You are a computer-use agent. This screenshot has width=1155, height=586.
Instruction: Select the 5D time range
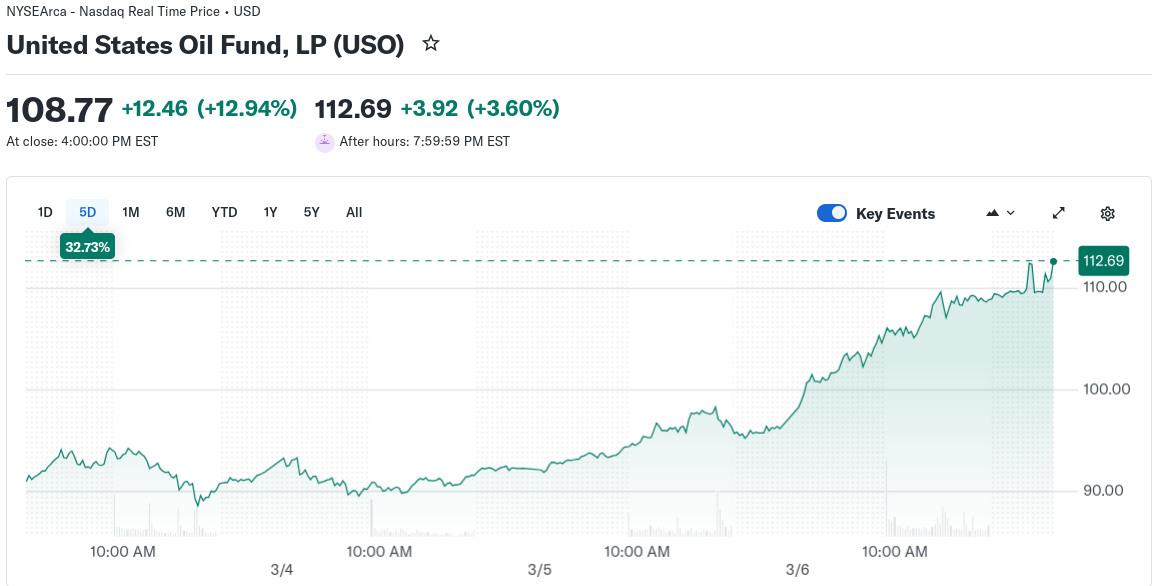[x=88, y=212]
